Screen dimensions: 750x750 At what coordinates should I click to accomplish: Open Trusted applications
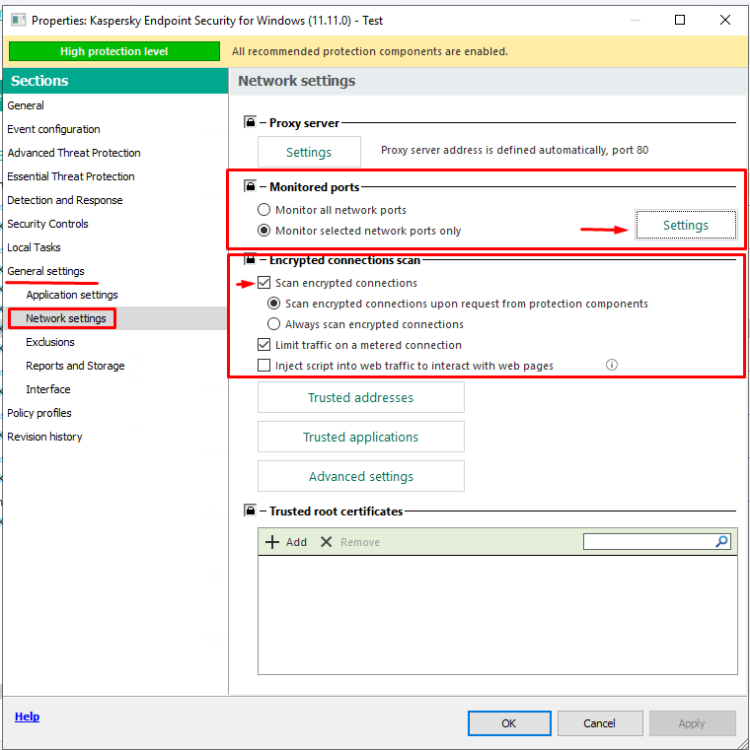pos(361,437)
